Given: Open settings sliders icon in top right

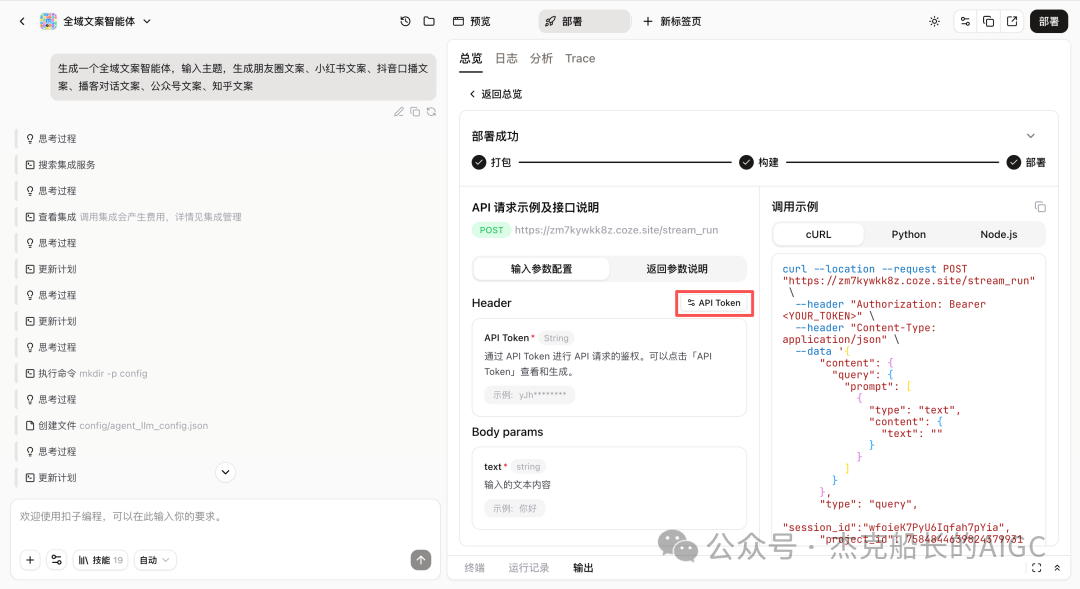Looking at the screenshot, I should point(965,21).
